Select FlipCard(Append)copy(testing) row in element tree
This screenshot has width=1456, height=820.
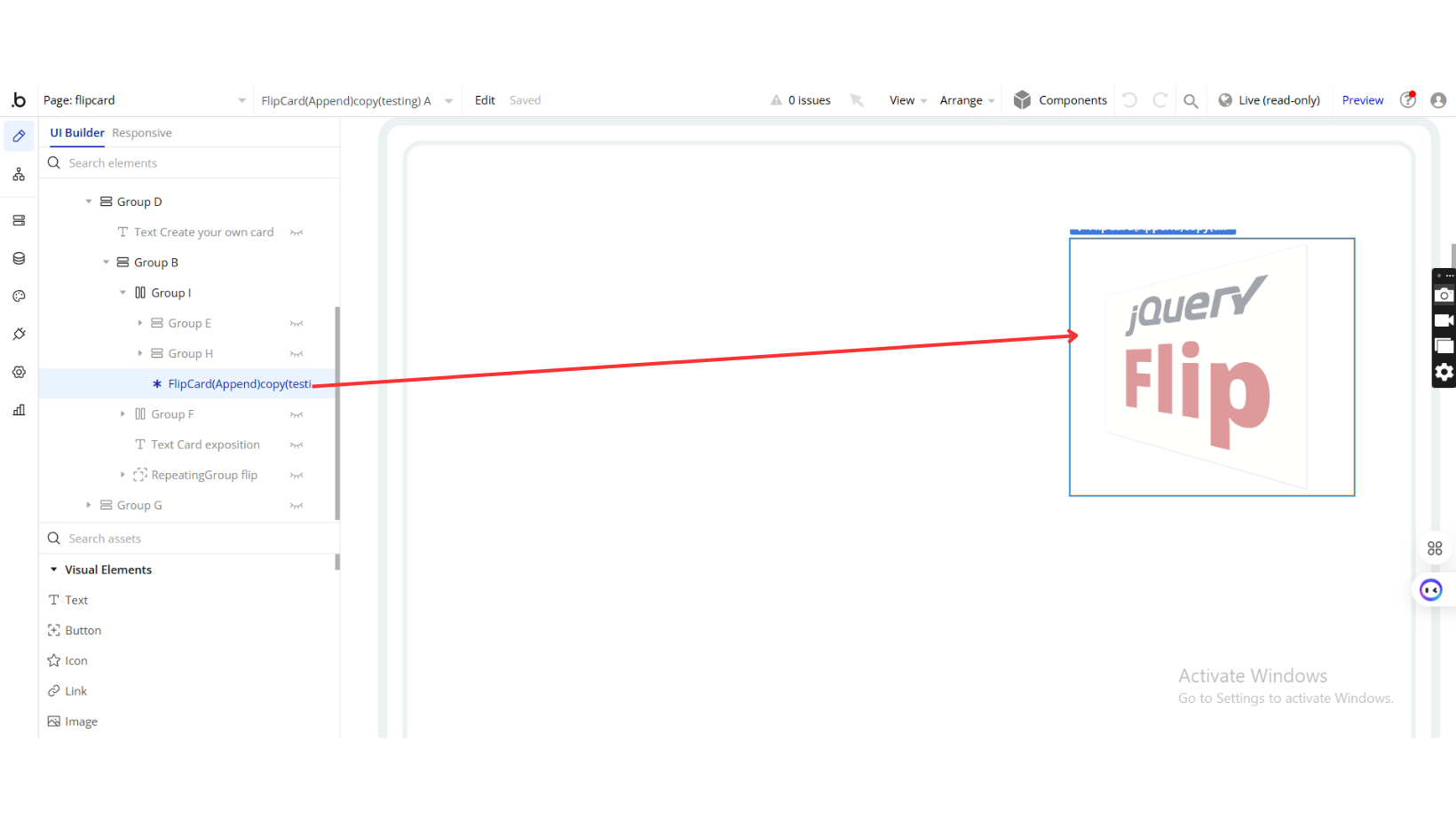point(187,383)
